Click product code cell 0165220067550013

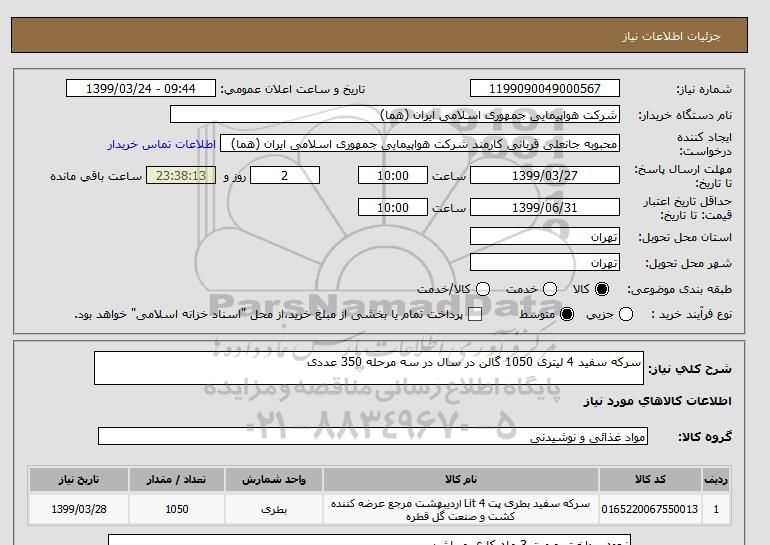tap(650, 509)
